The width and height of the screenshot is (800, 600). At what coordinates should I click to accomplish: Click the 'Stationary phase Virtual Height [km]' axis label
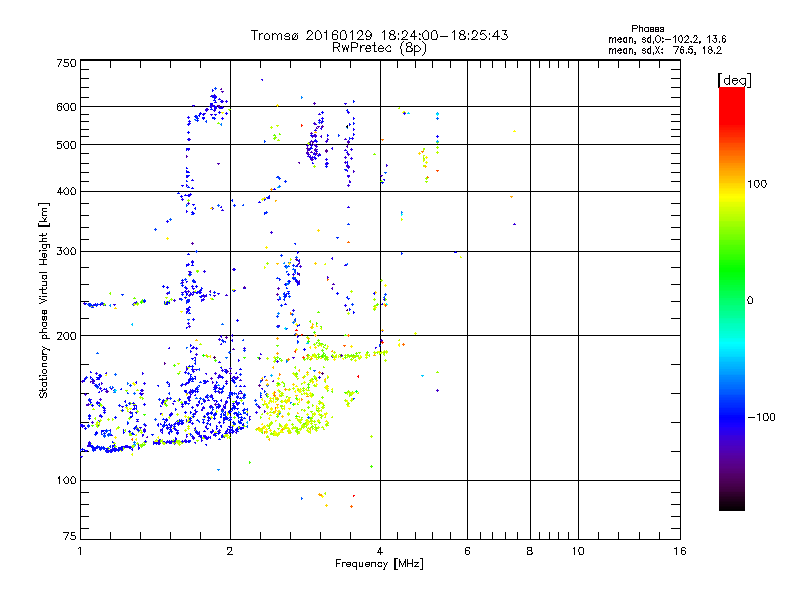(x=43, y=300)
